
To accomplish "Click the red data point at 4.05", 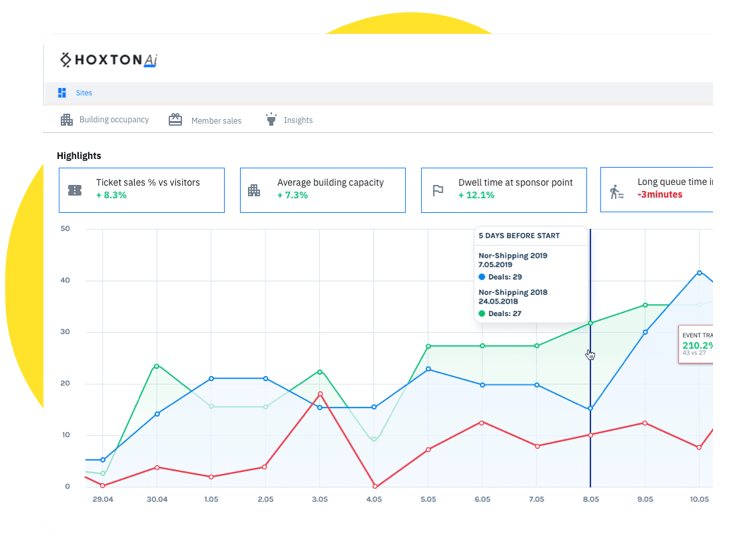I will click(375, 486).
